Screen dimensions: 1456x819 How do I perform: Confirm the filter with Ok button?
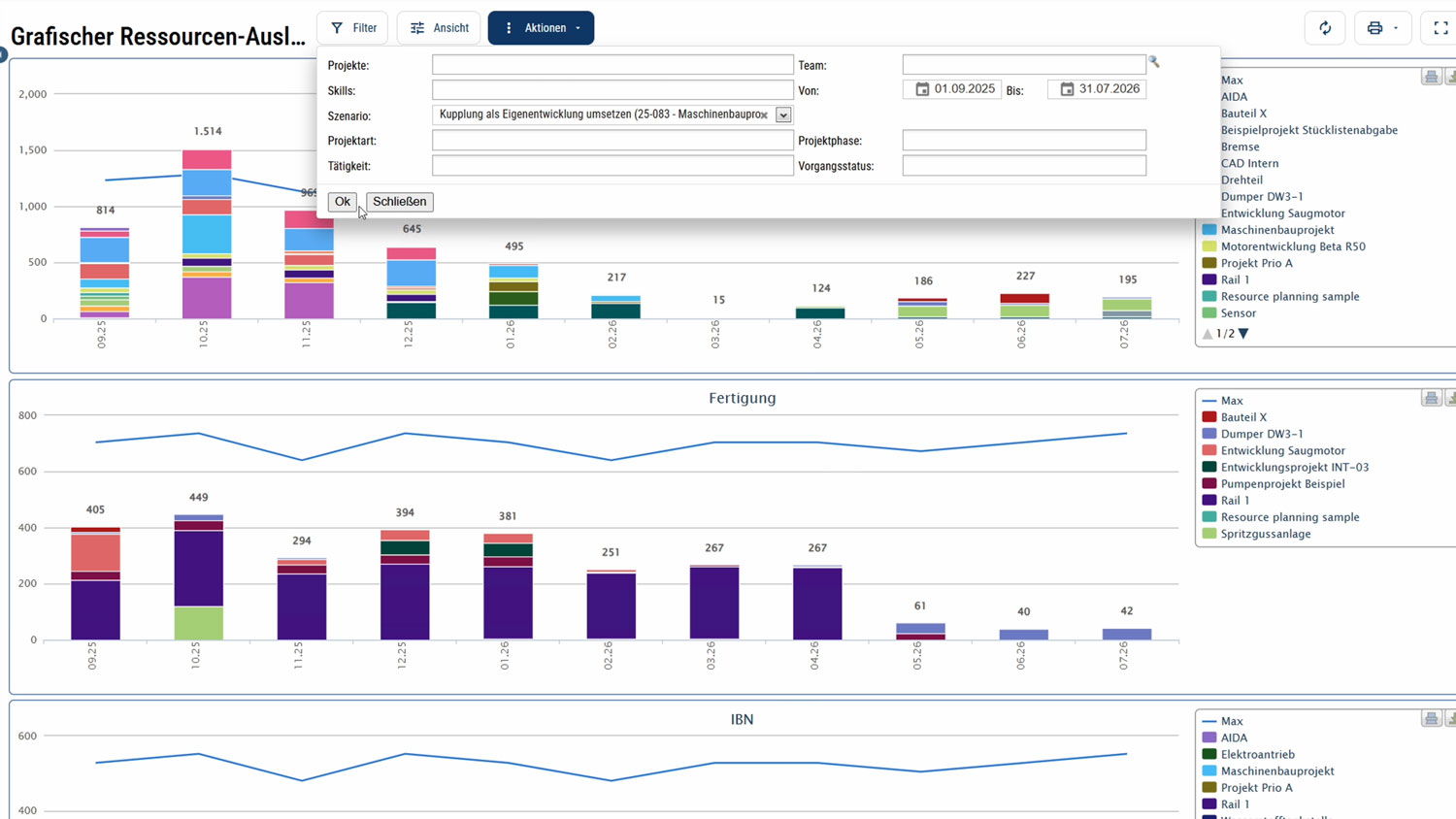tap(342, 202)
